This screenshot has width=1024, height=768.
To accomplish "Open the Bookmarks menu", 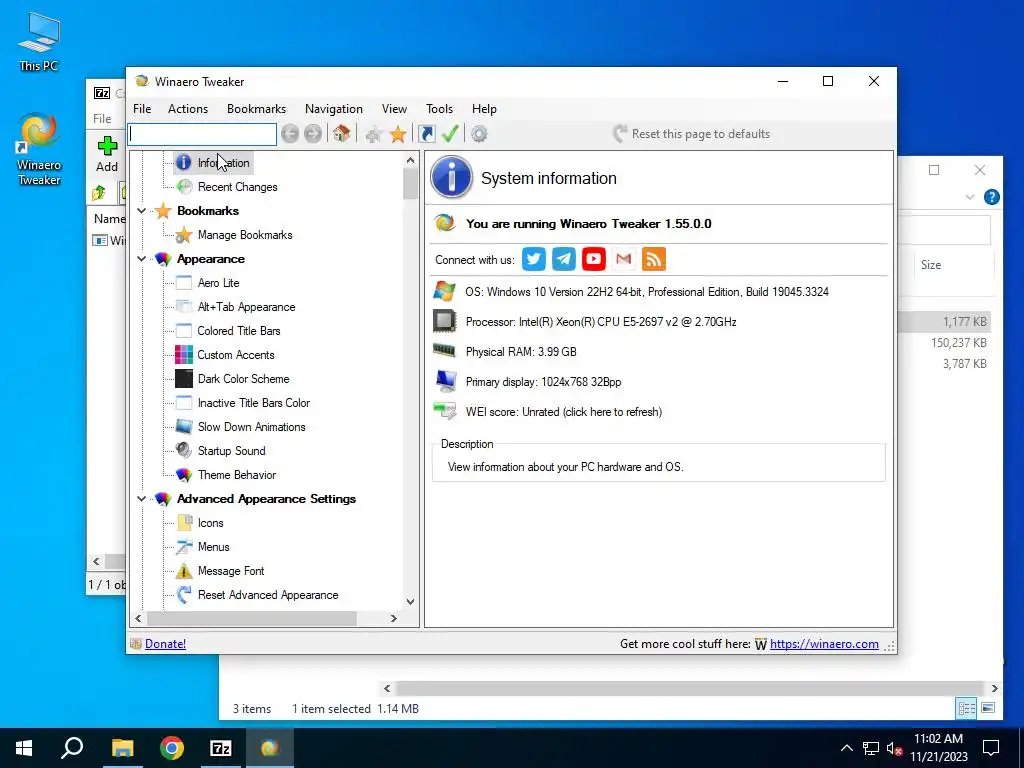I will click(257, 109).
